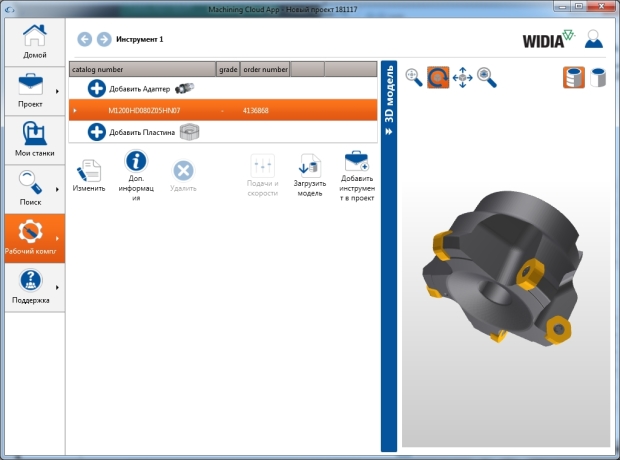This screenshot has height=460, width=620.
Task: Click the app icon in title bar
Action: click(x=10, y=9)
